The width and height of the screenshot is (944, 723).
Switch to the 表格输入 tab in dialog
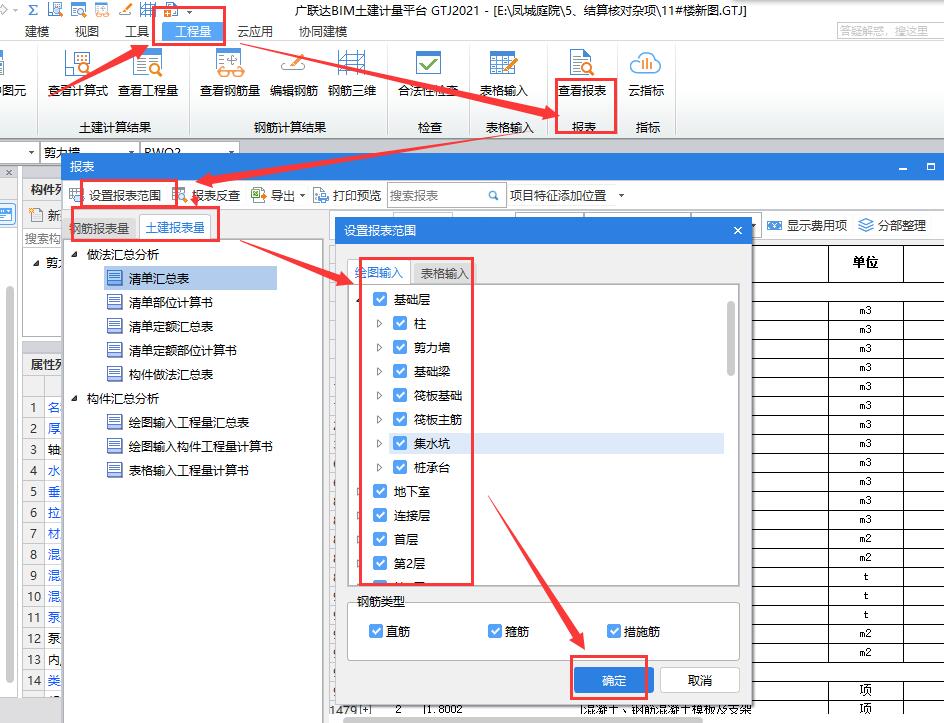coord(444,273)
